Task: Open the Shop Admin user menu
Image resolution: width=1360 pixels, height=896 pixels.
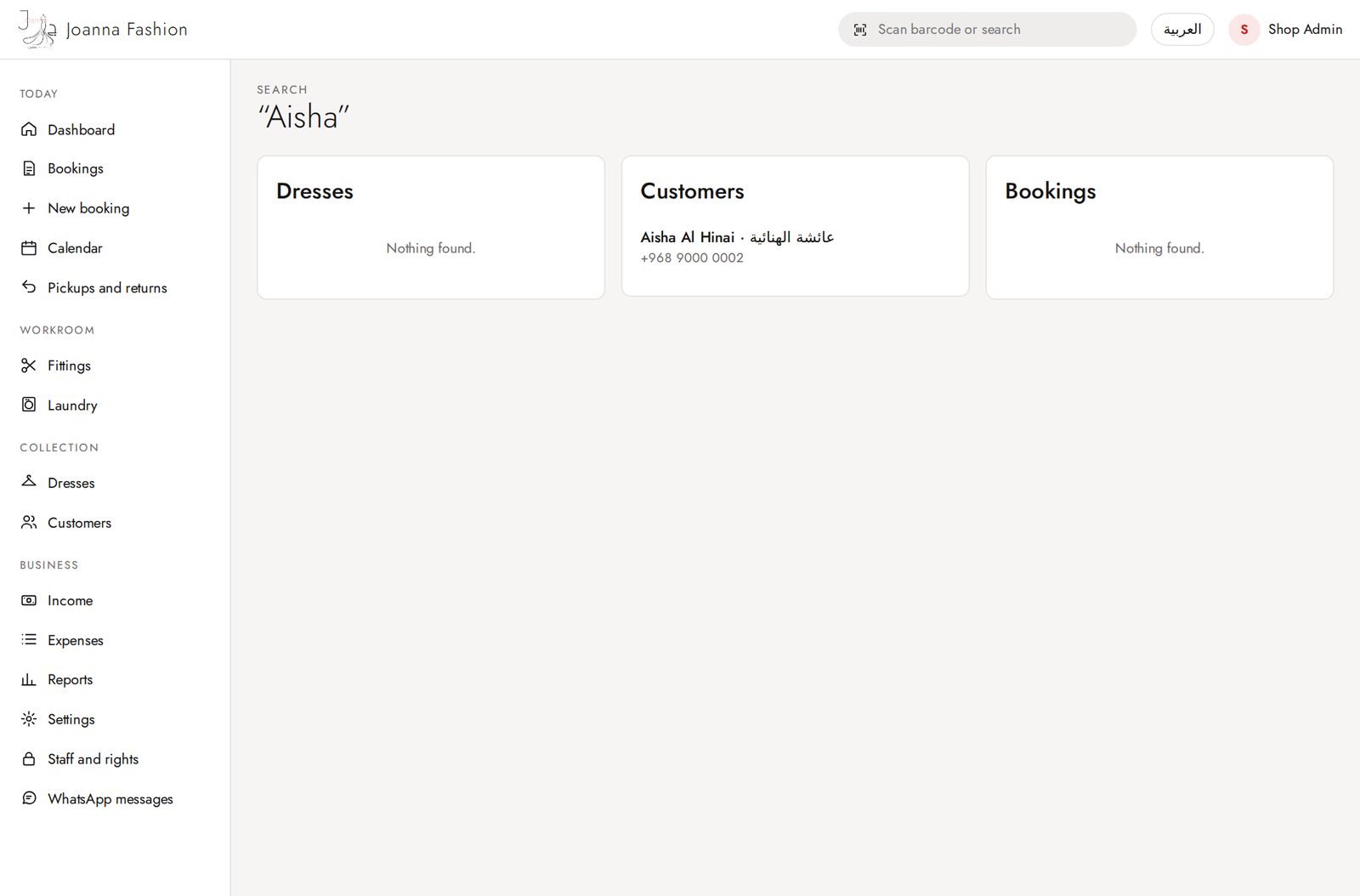Action: coord(1286,30)
